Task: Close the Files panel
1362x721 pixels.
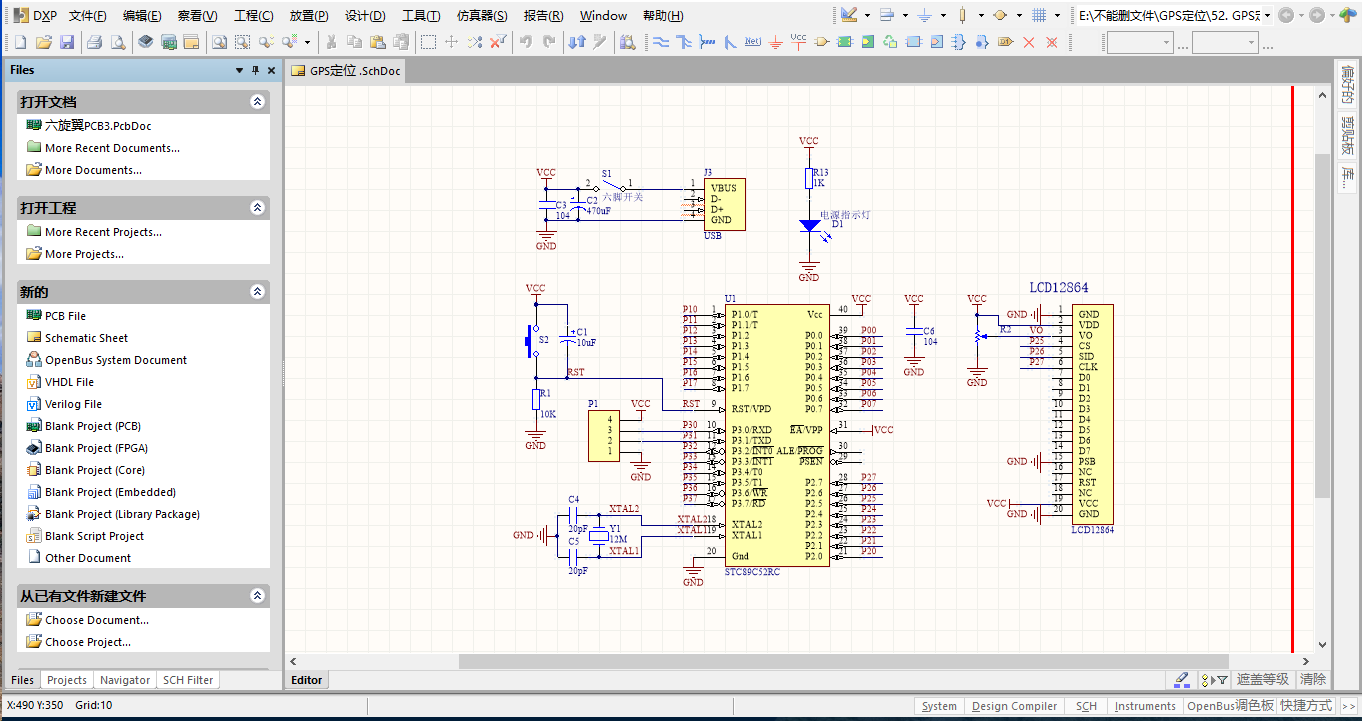Action: [271, 70]
